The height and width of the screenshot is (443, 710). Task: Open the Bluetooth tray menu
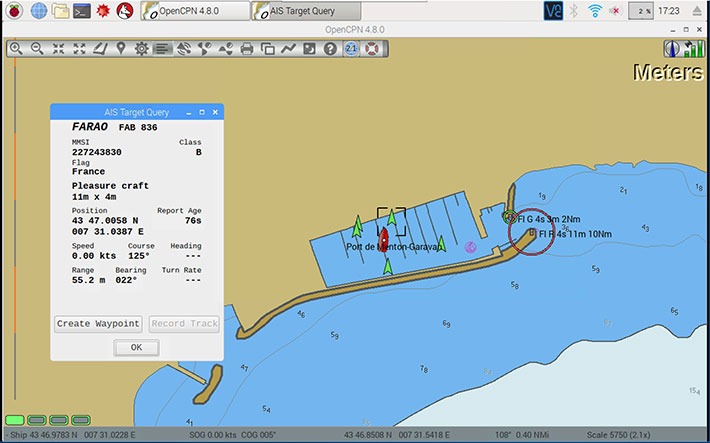(x=574, y=11)
